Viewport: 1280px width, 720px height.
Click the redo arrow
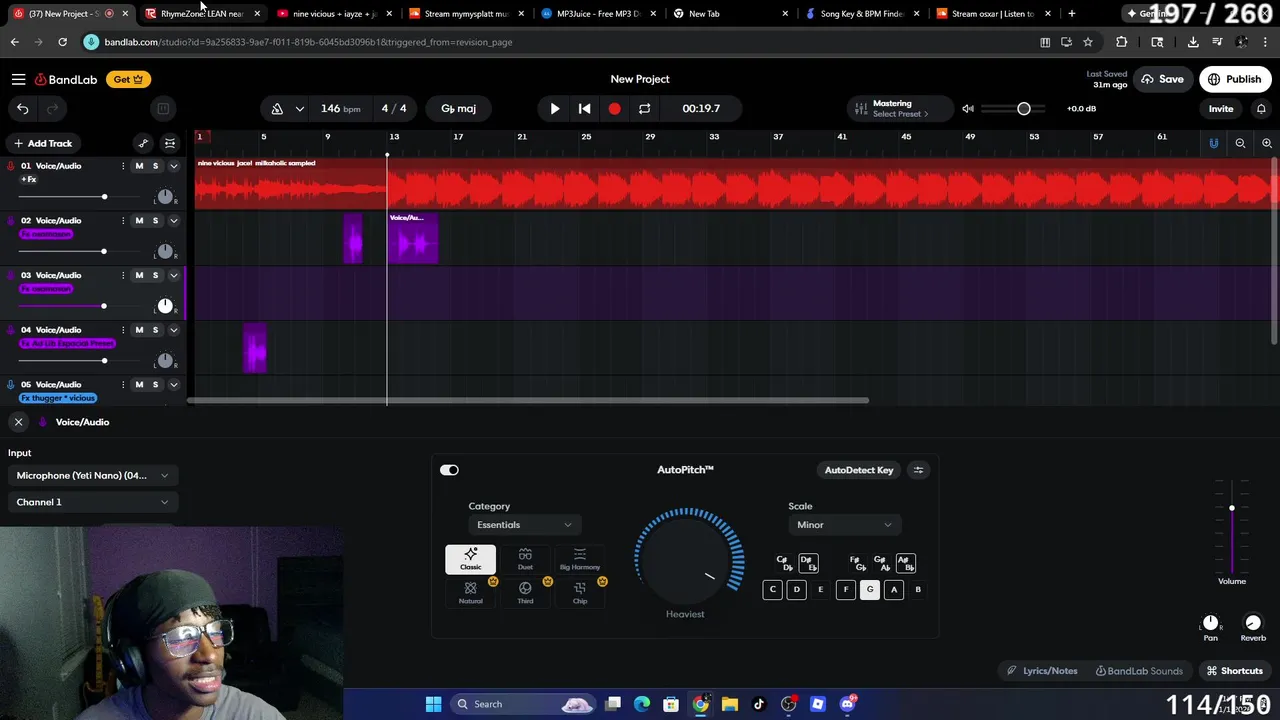click(52, 108)
